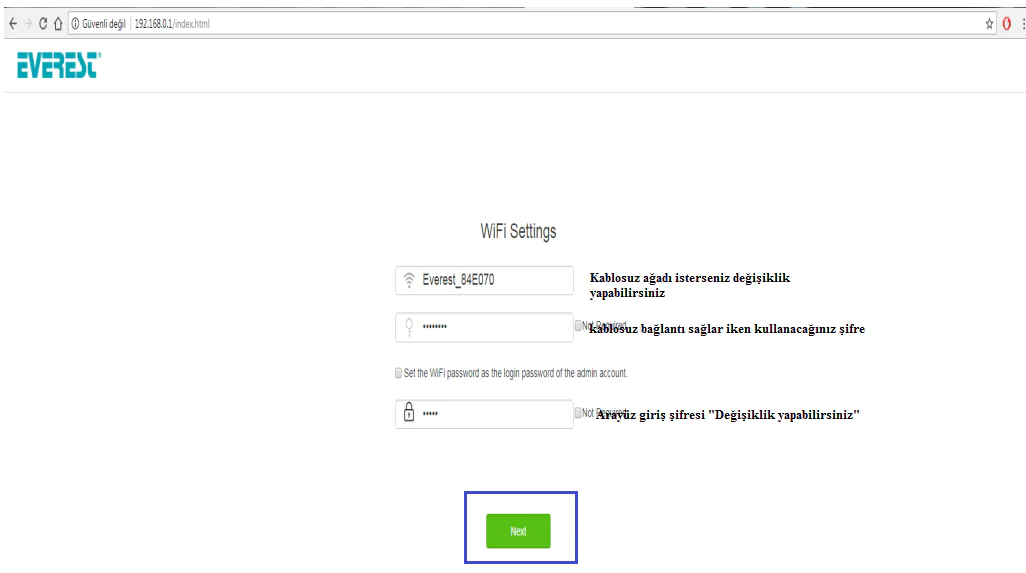This screenshot has height=573, width=1026.
Task: Bookmark this page with the star
Action: 989,23
